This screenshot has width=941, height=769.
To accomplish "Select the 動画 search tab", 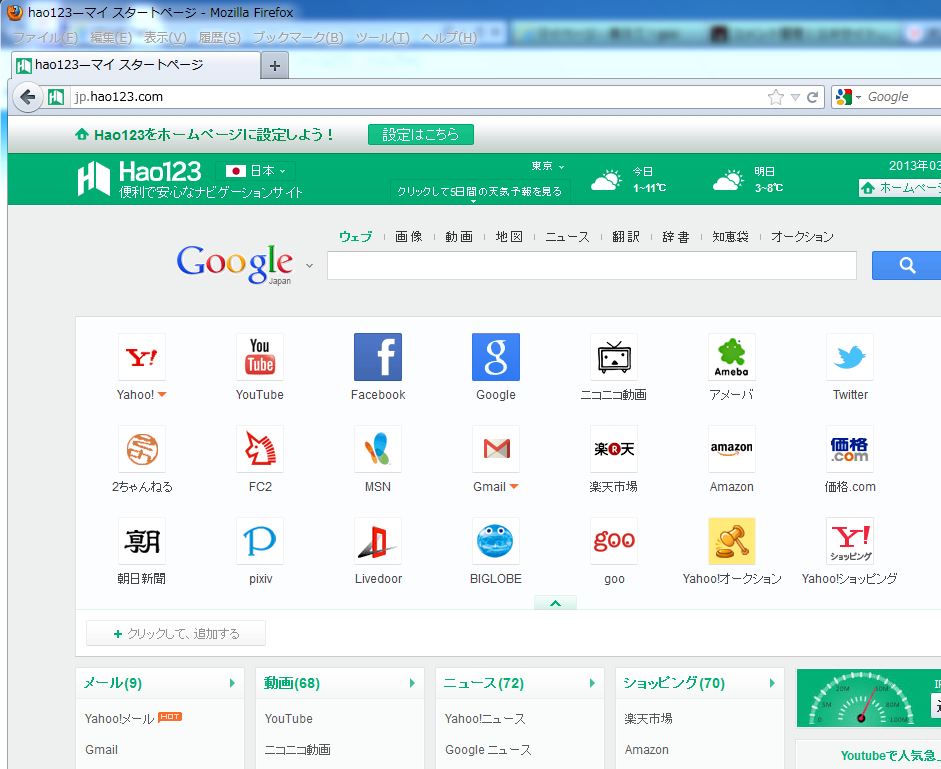I will coord(459,237).
